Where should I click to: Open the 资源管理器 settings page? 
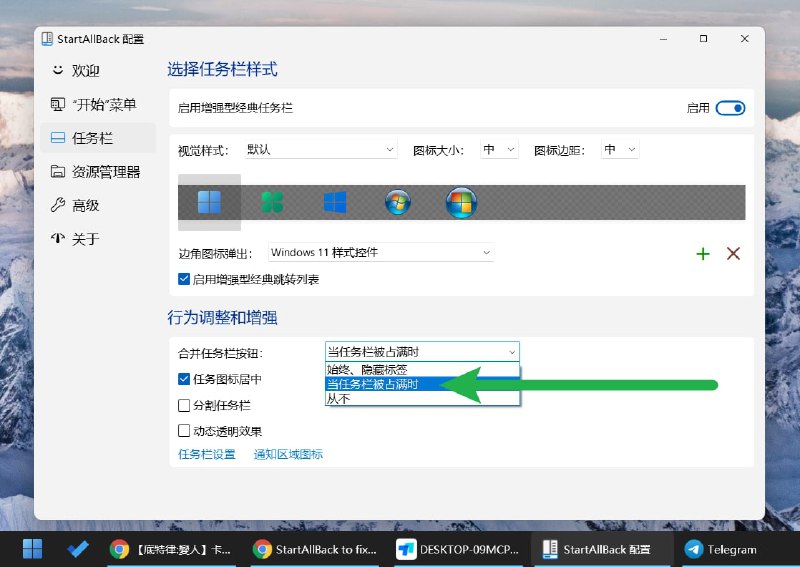(x=98, y=171)
